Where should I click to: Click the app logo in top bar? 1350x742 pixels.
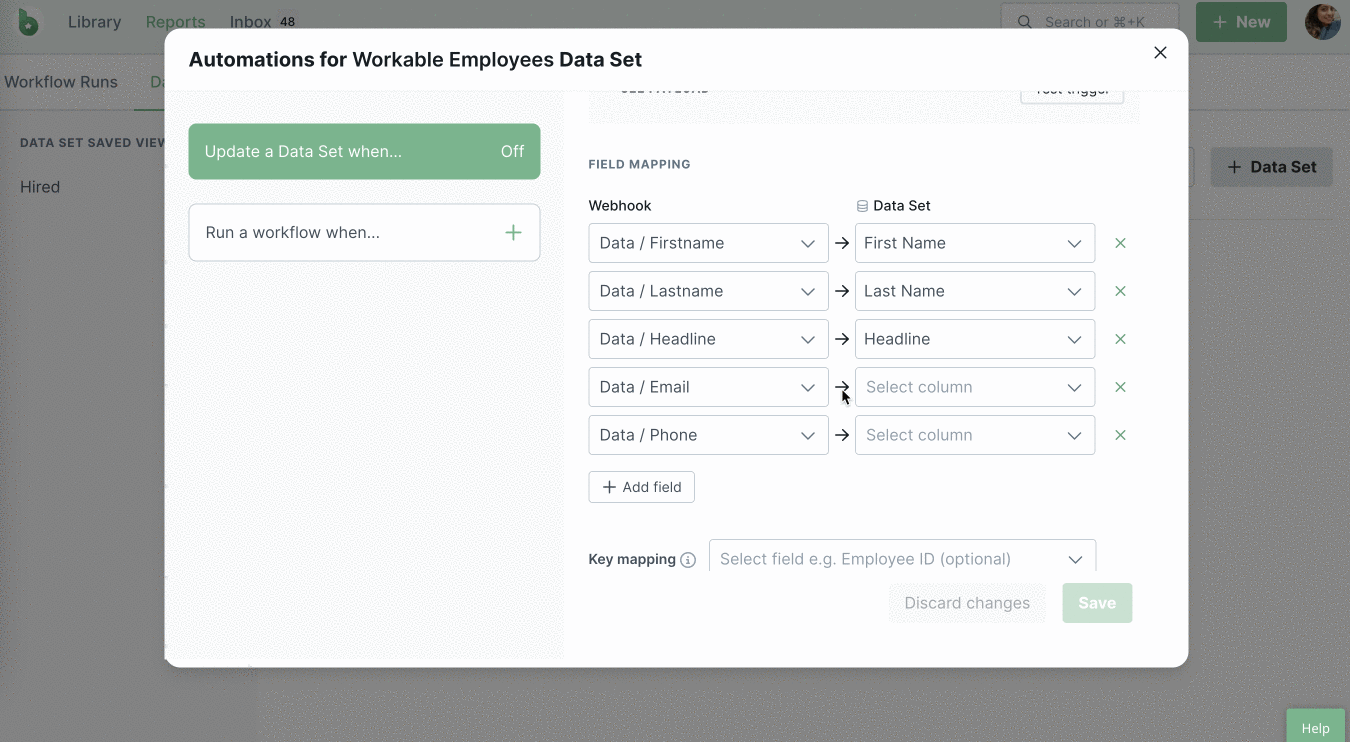tap(28, 21)
